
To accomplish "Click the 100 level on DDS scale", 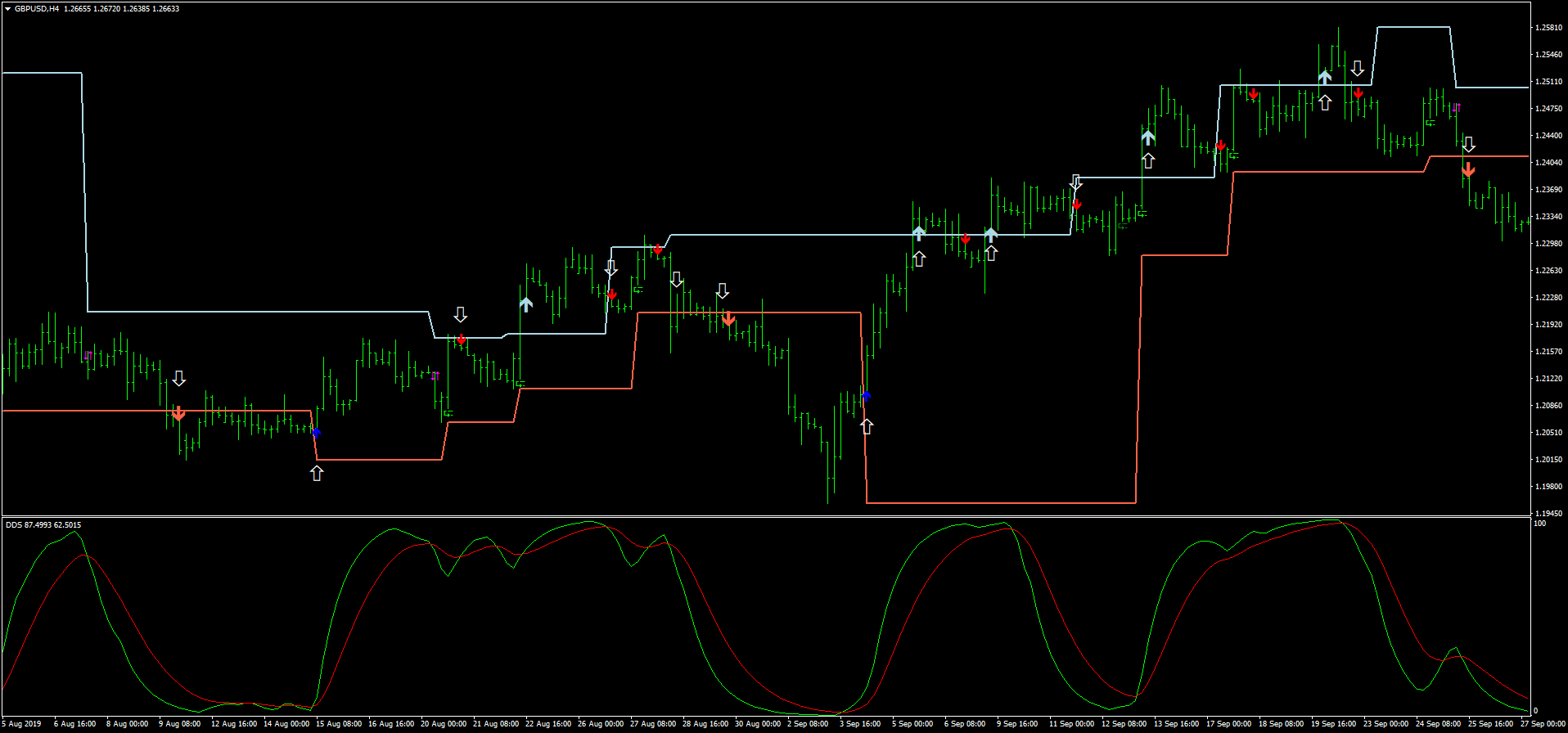I will click(1539, 524).
